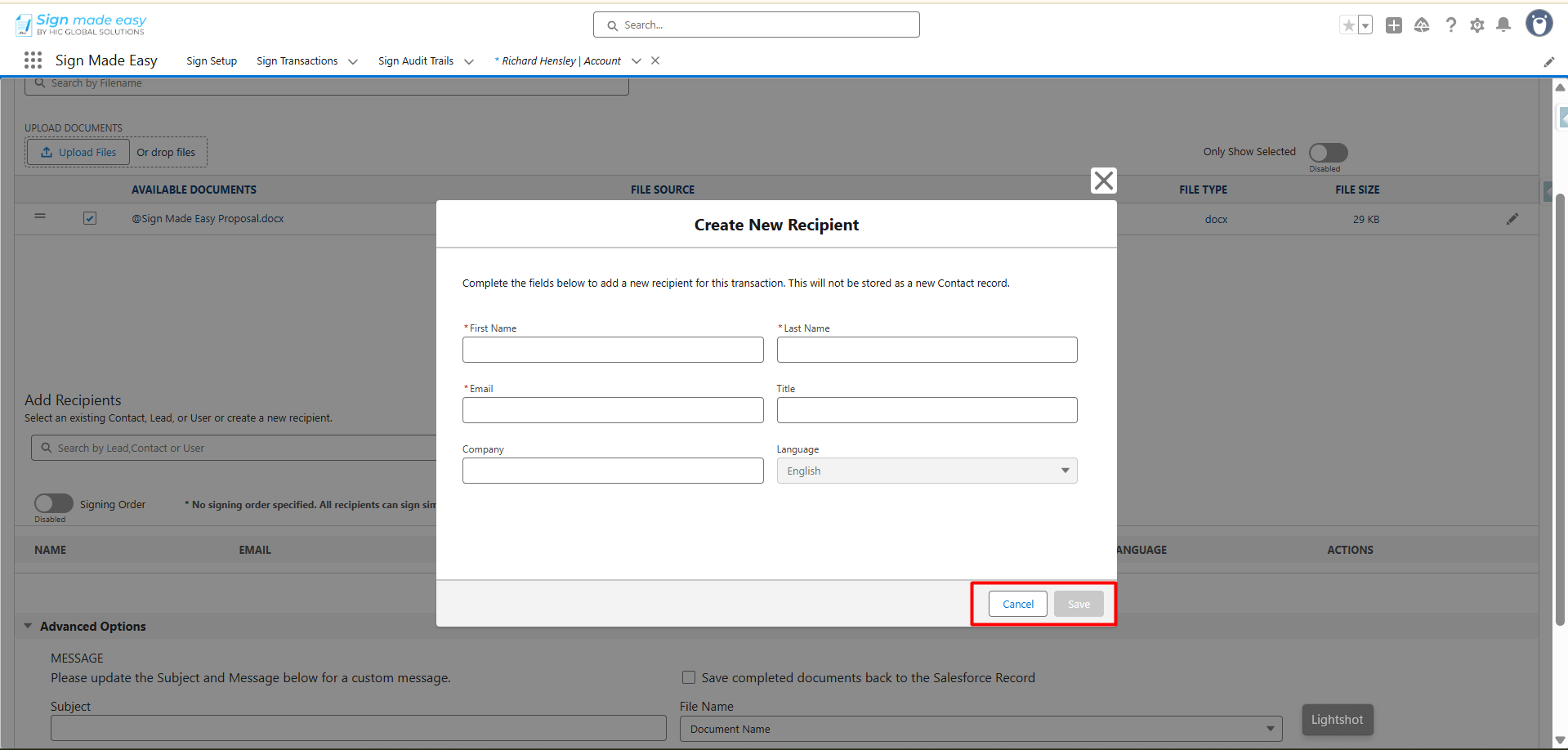Image resolution: width=1568 pixels, height=750 pixels.
Task: Click the 'Or drop files' text
Action: [166, 152]
